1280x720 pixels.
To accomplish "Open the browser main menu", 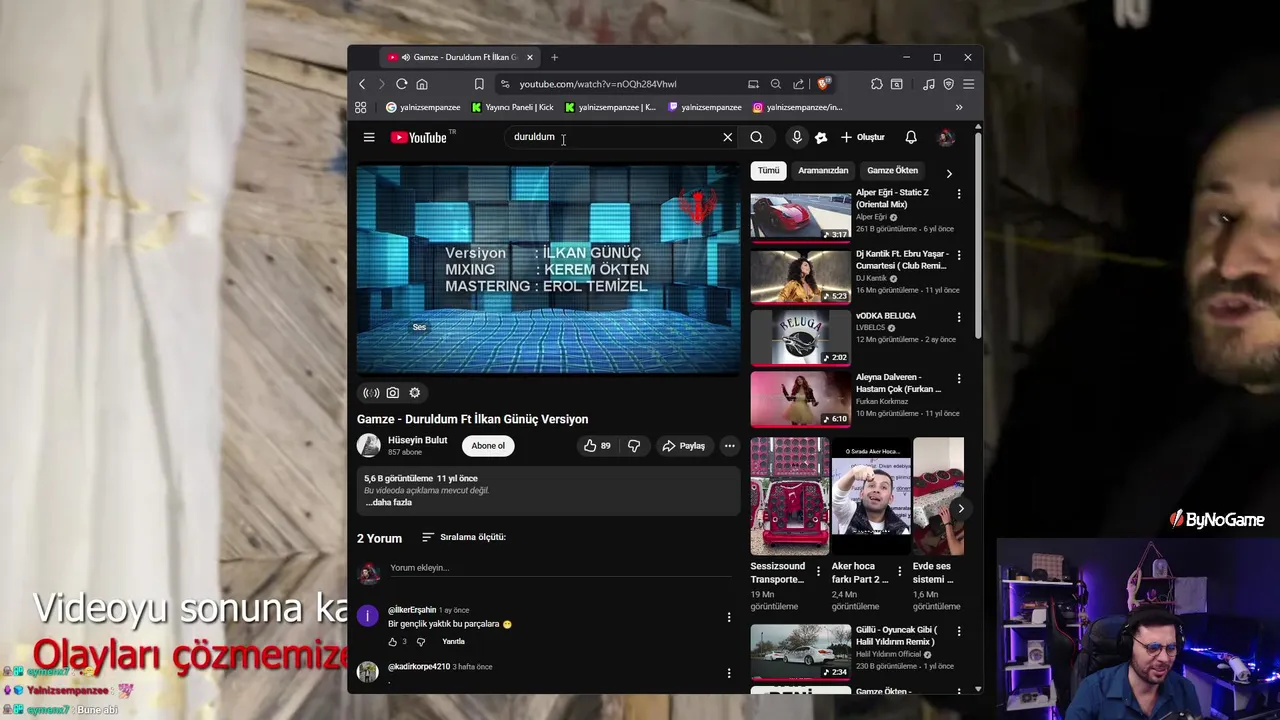I will [x=968, y=84].
